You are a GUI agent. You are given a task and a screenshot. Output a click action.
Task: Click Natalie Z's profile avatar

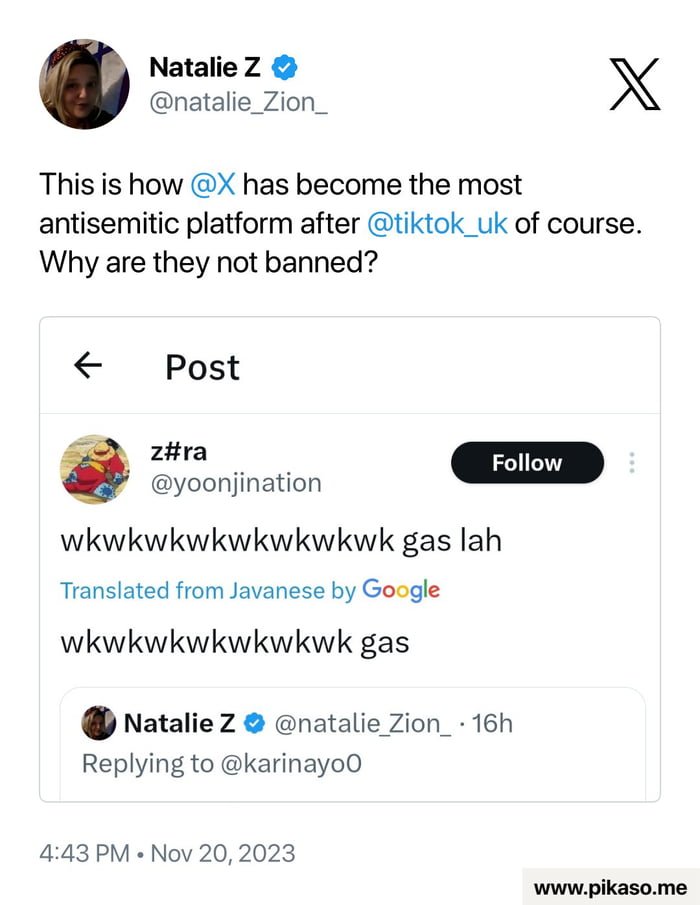pos(84,85)
